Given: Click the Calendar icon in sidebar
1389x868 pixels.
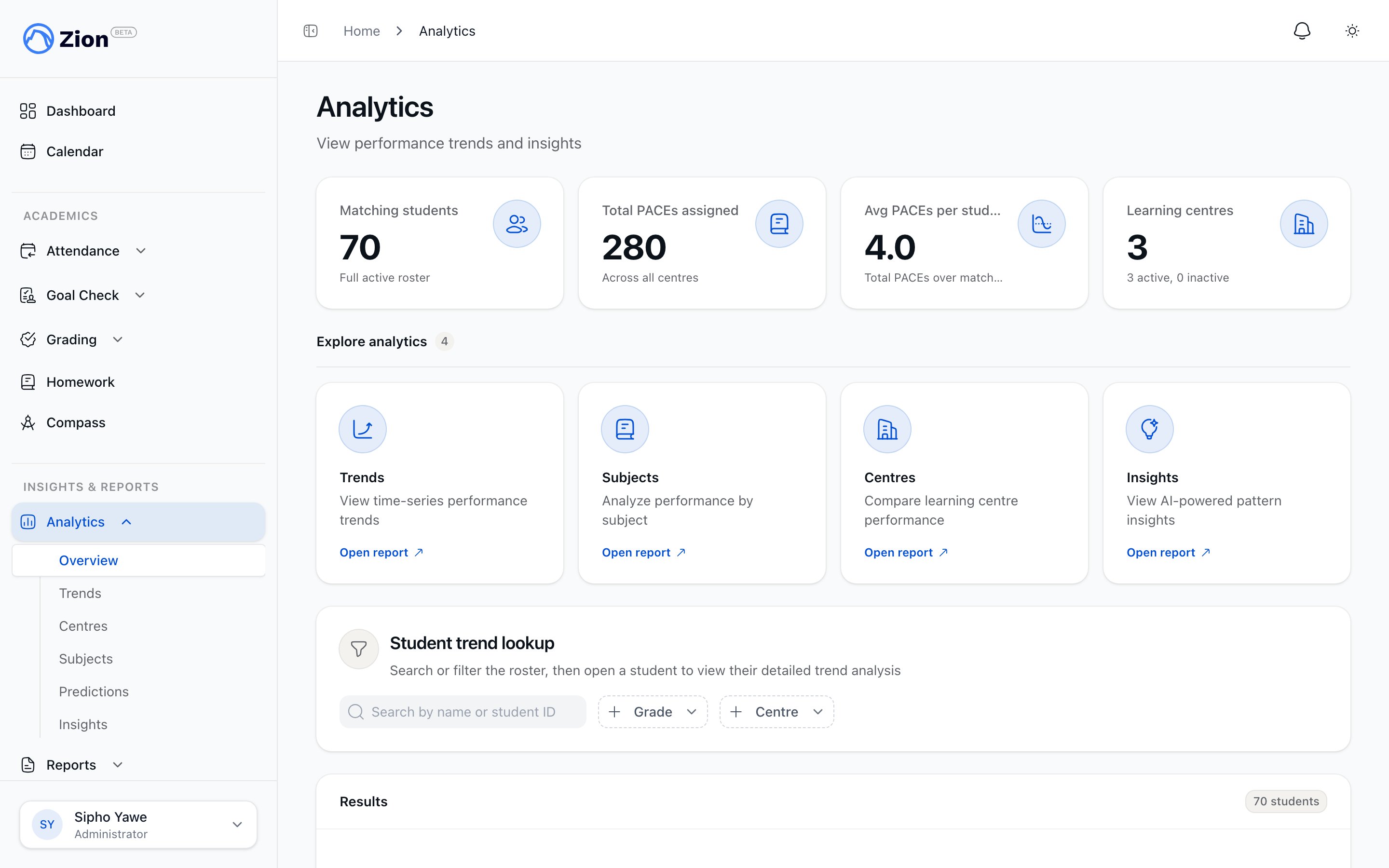Looking at the screenshot, I should 28,151.
